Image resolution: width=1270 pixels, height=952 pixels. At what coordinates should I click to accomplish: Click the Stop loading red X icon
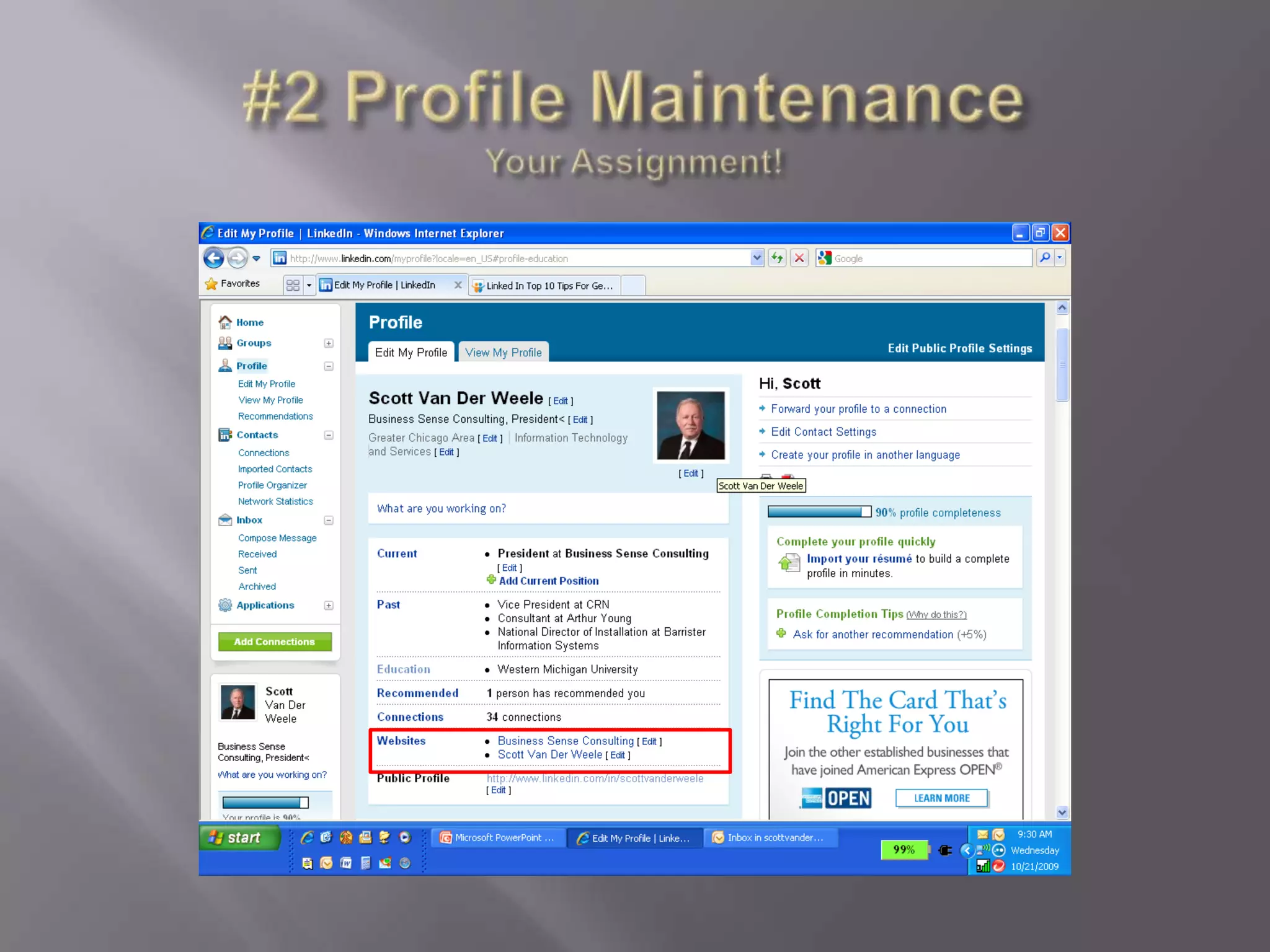(x=799, y=258)
